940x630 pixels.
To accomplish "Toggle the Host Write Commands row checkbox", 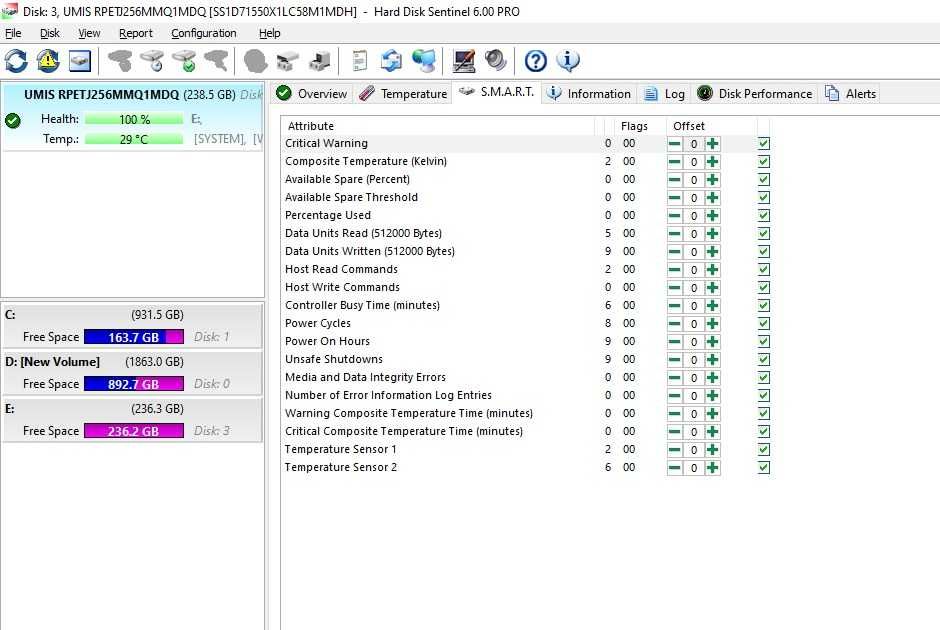I will 764,288.
